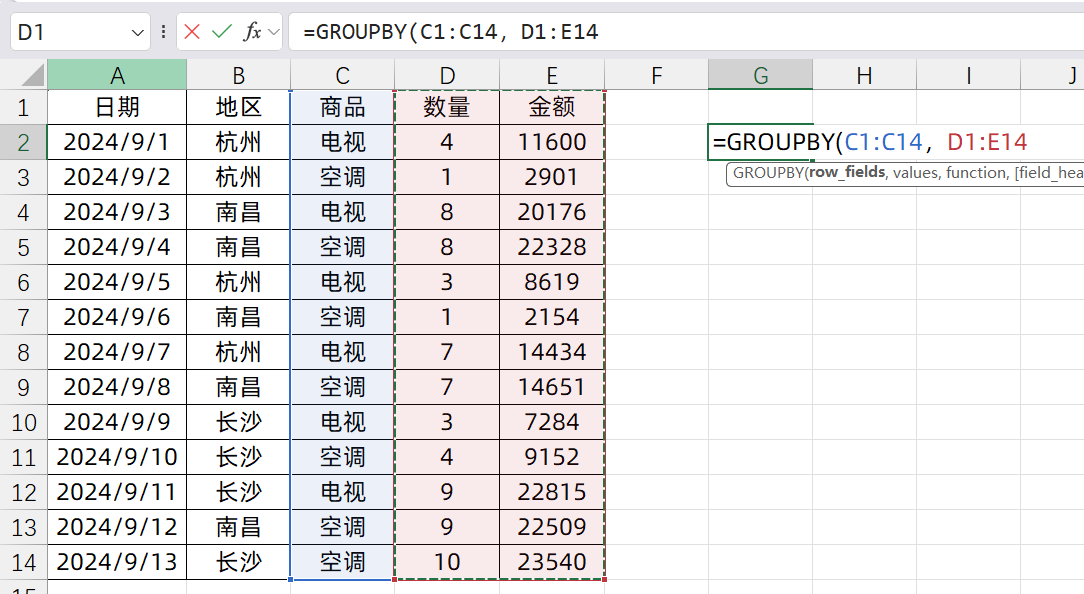1084x594 pixels.
Task: Click the row_fields argument in the tooltip
Action: click(x=847, y=172)
